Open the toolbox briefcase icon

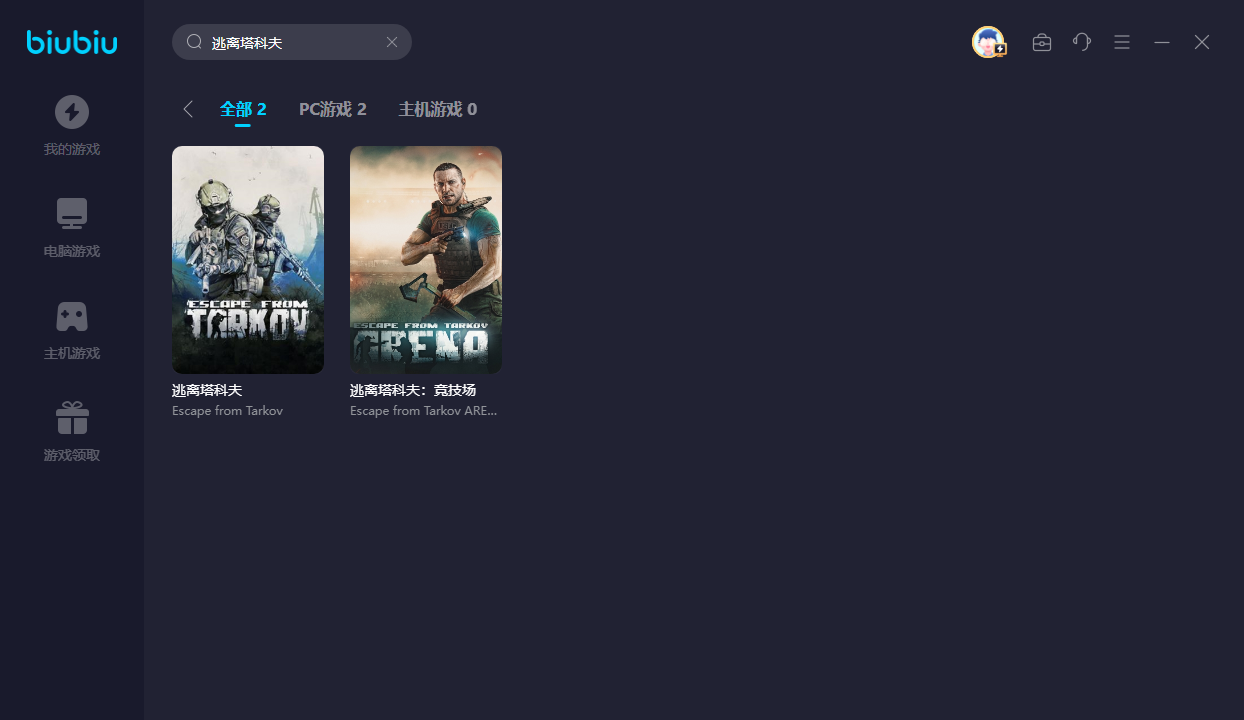[1042, 42]
